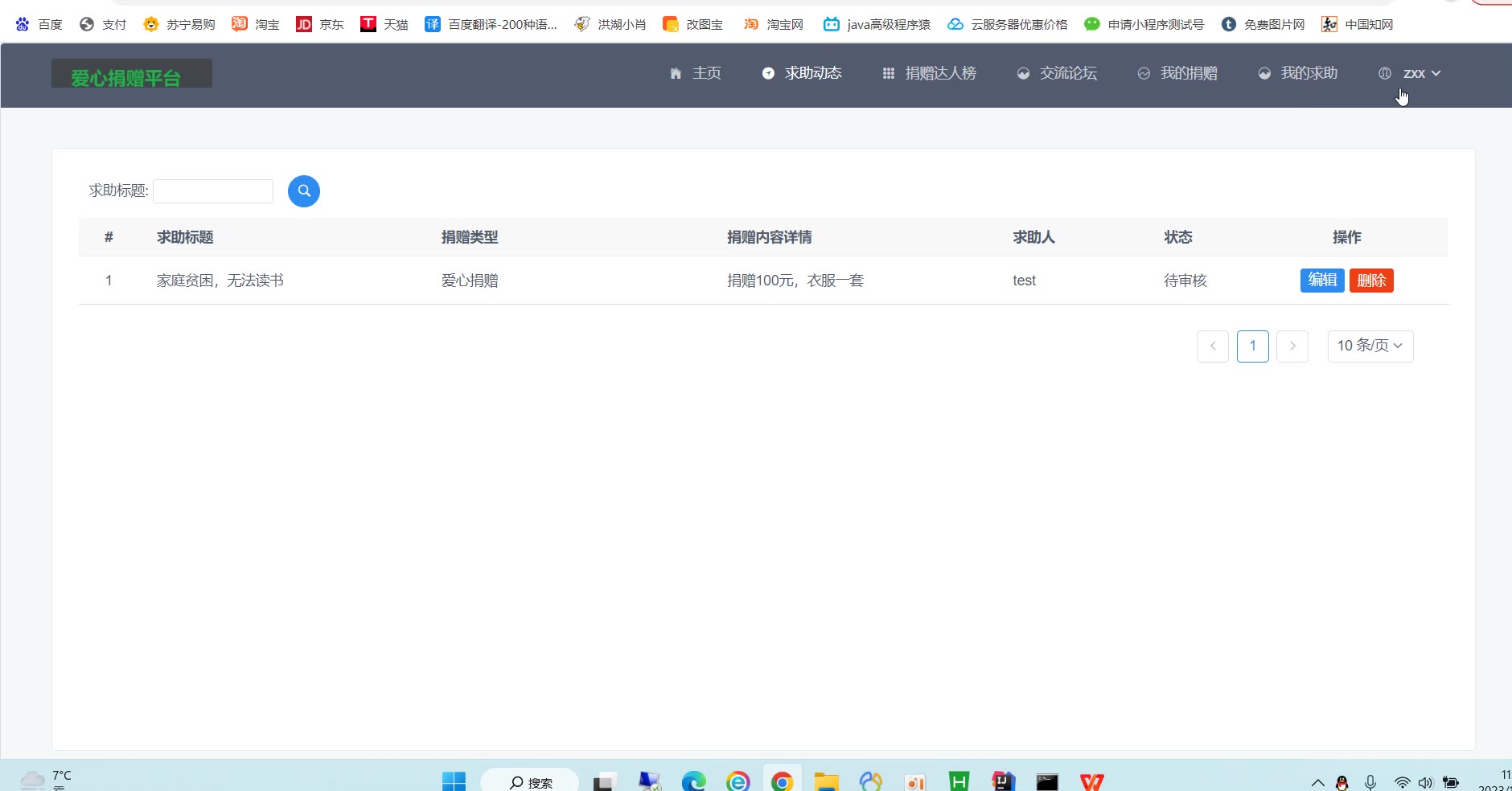Open the 捐赠达人榜 navigation item
This screenshot has height=791, width=1512.
(x=929, y=73)
